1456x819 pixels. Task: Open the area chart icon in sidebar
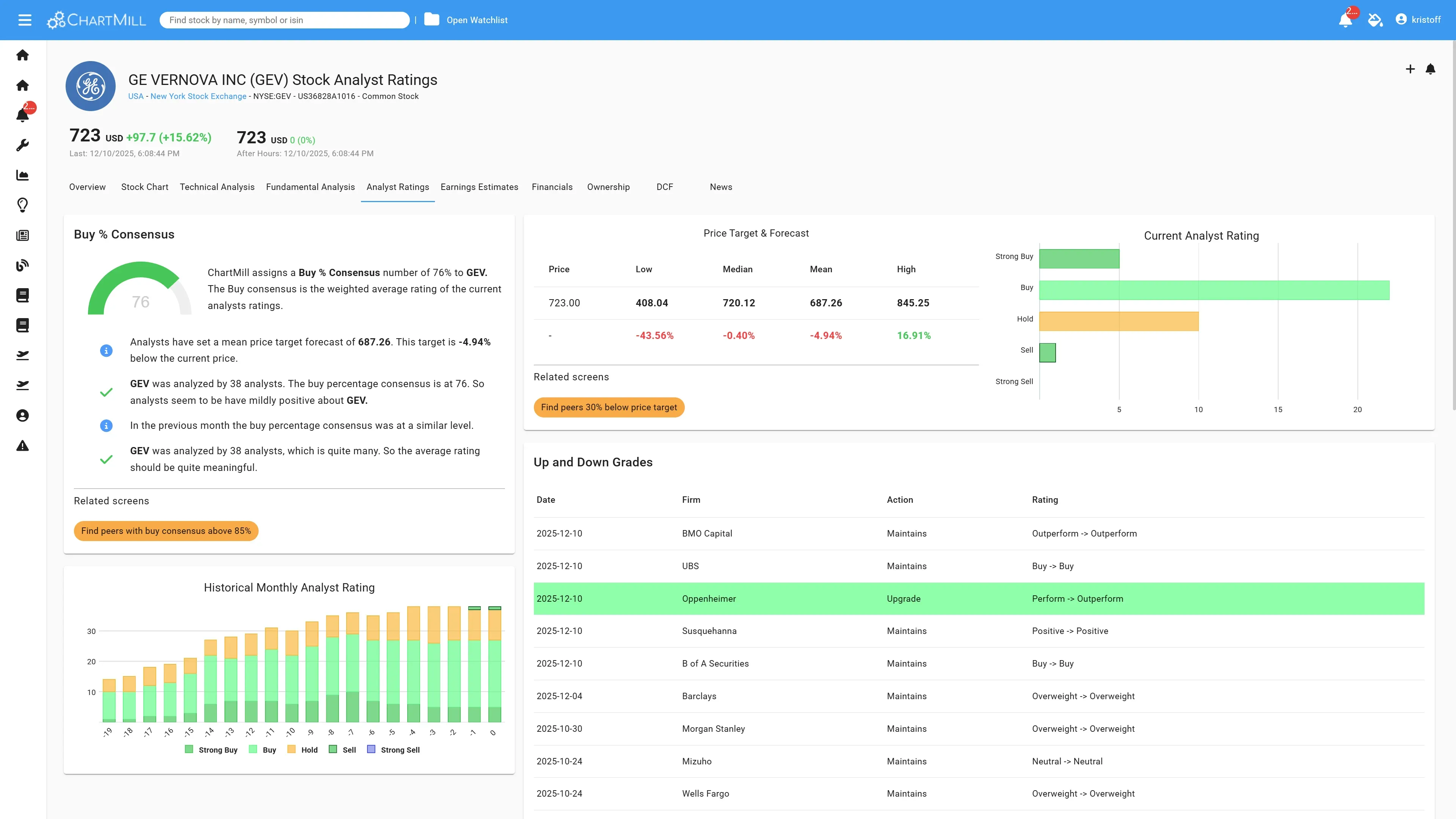click(23, 175)
